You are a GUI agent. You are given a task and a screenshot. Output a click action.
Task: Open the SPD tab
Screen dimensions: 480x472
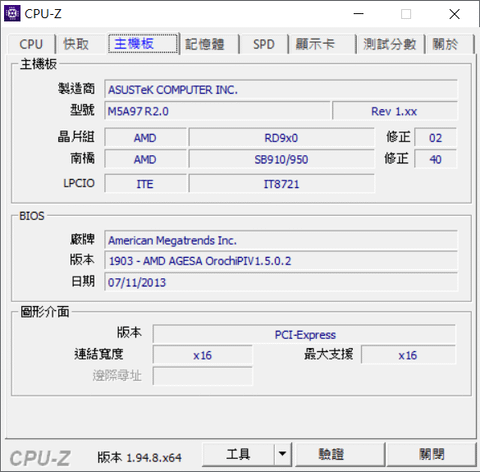[x=264, y=44]
